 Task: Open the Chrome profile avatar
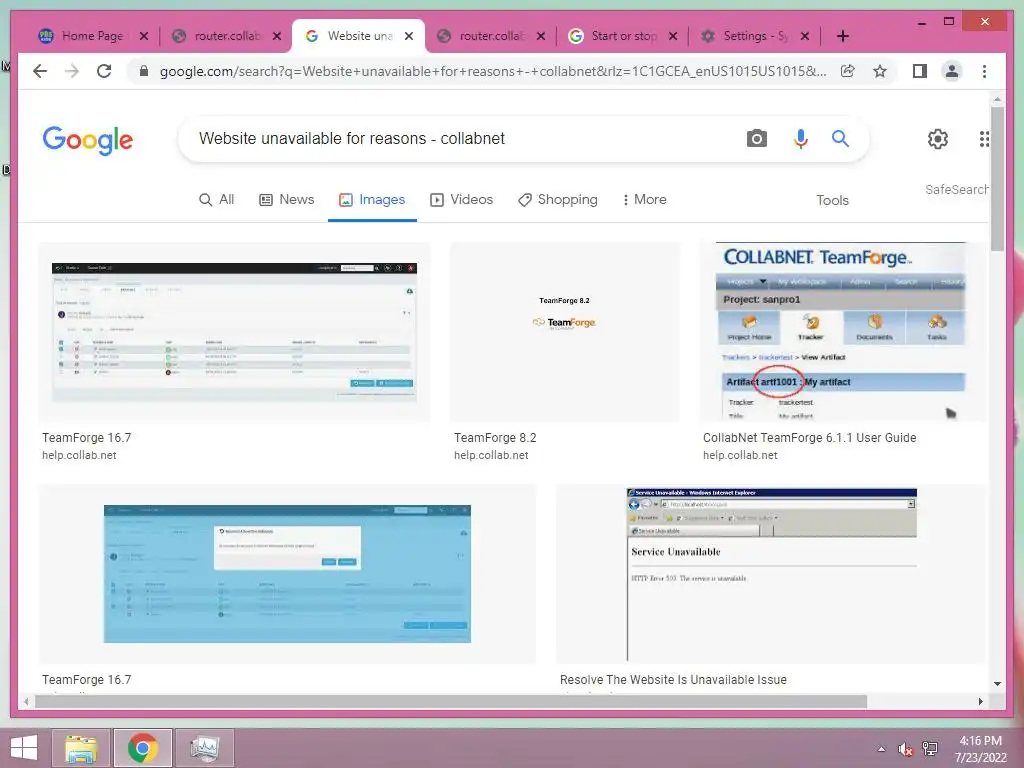(952, 71)
